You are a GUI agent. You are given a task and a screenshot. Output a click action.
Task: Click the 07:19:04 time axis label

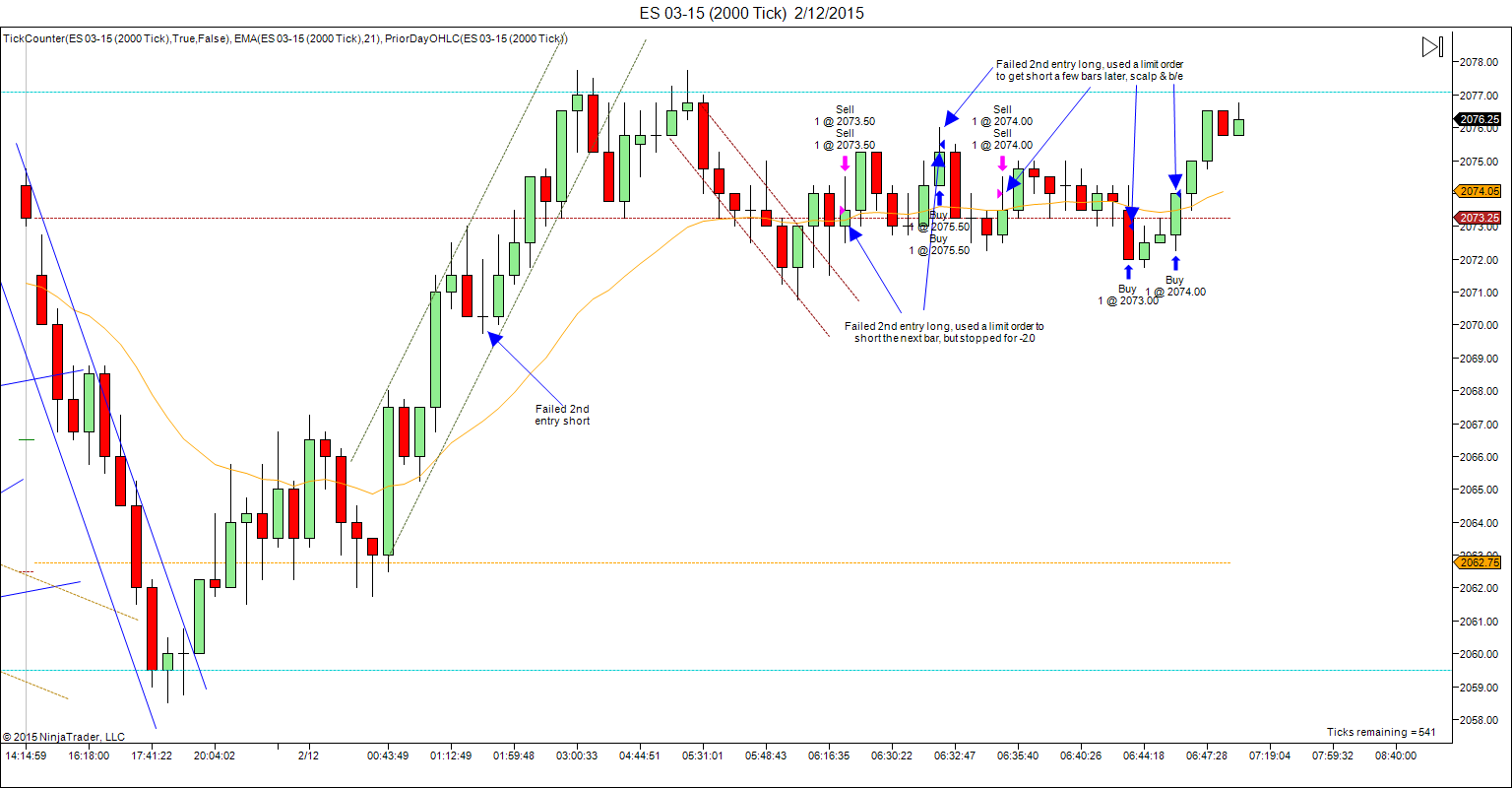[1270, 756]
